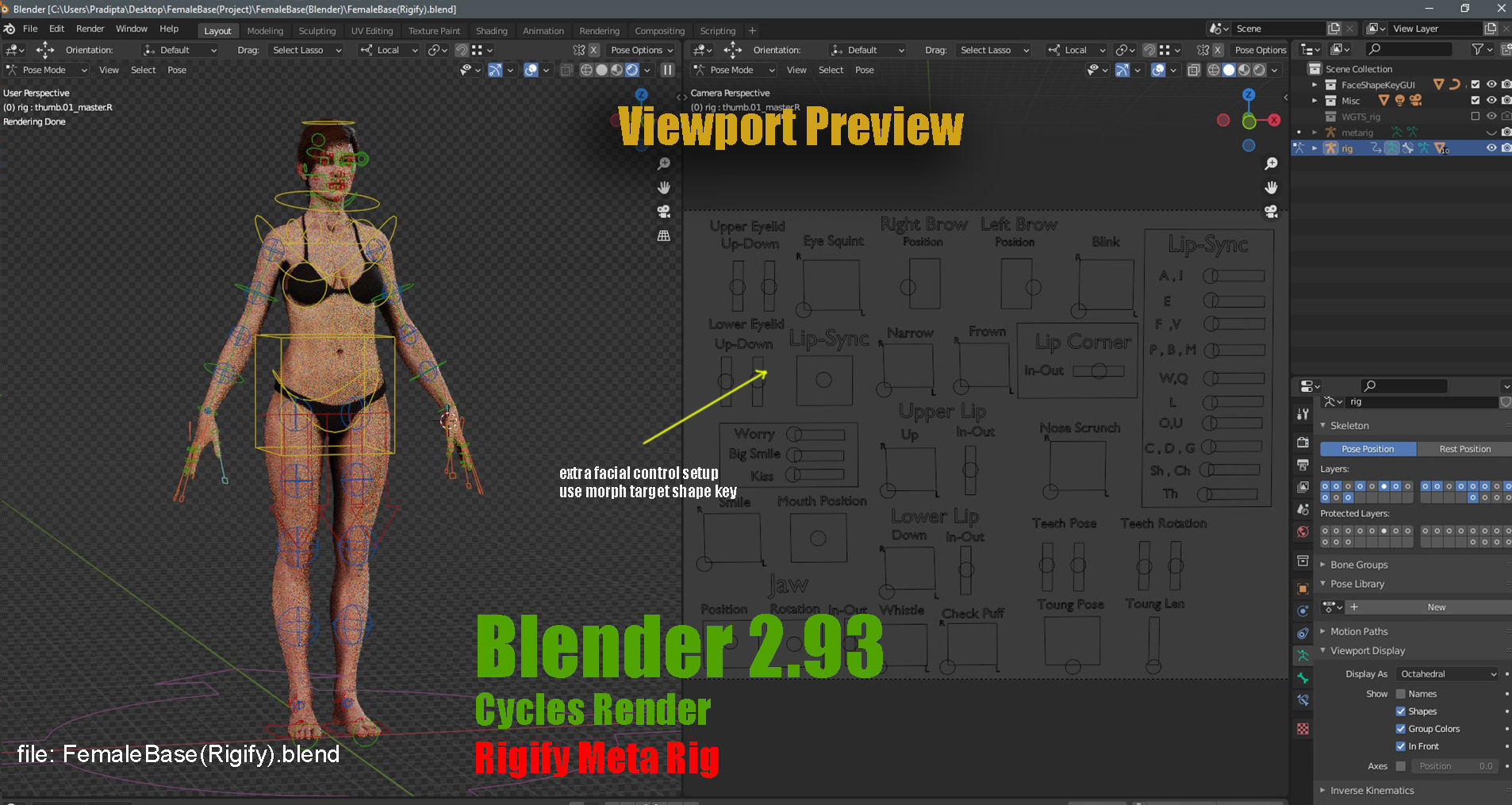1512x805 pixels.
Task: Click New pose library button
Action: click(x=1436, y=608)
